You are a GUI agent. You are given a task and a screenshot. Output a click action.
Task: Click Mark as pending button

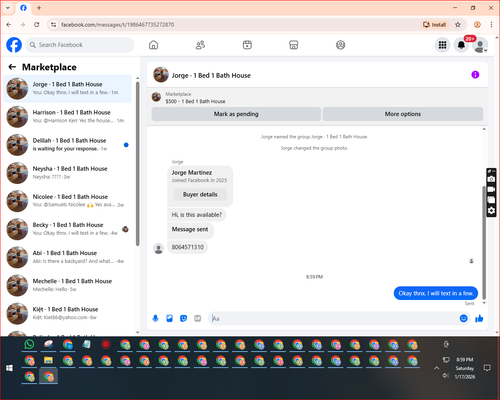(x=236, y=114)
